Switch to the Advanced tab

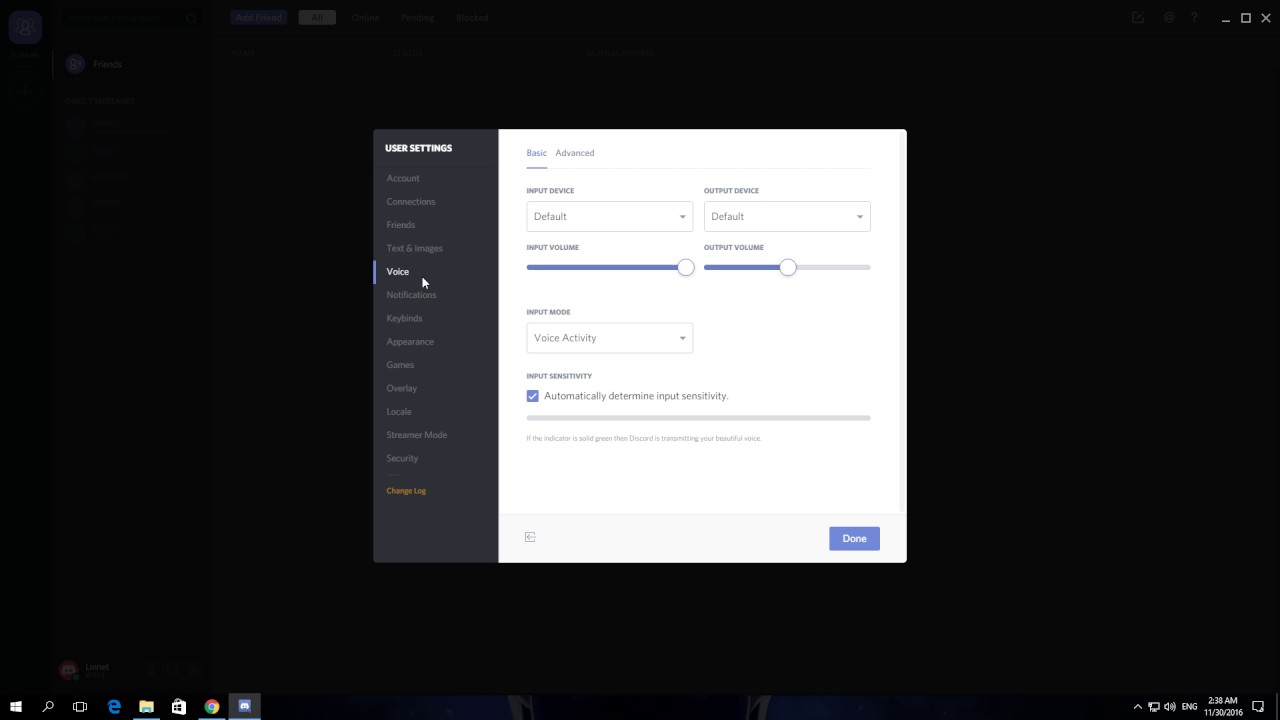575,153
